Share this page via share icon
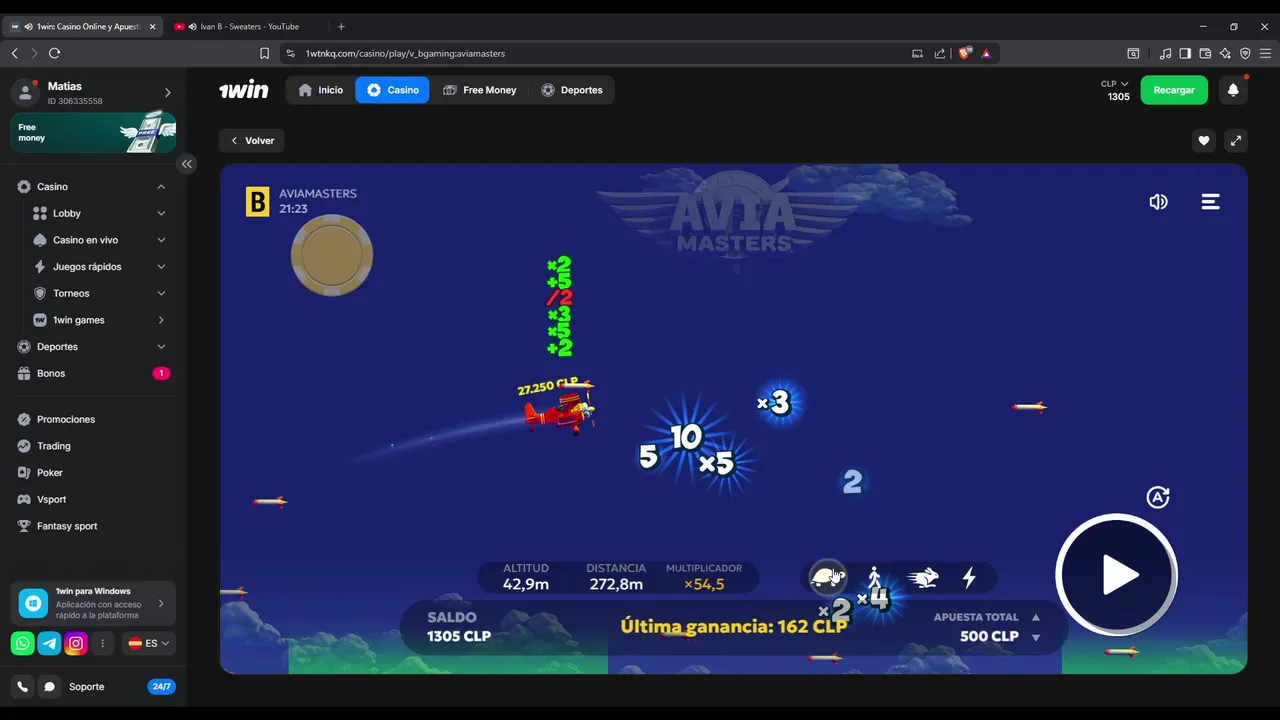 coord(940,53)
